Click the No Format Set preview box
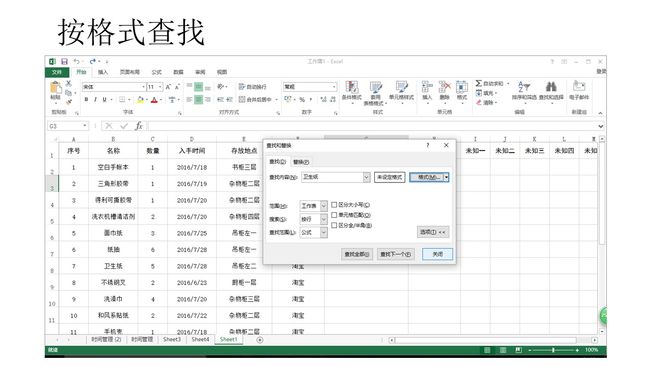 click(390, 177)
